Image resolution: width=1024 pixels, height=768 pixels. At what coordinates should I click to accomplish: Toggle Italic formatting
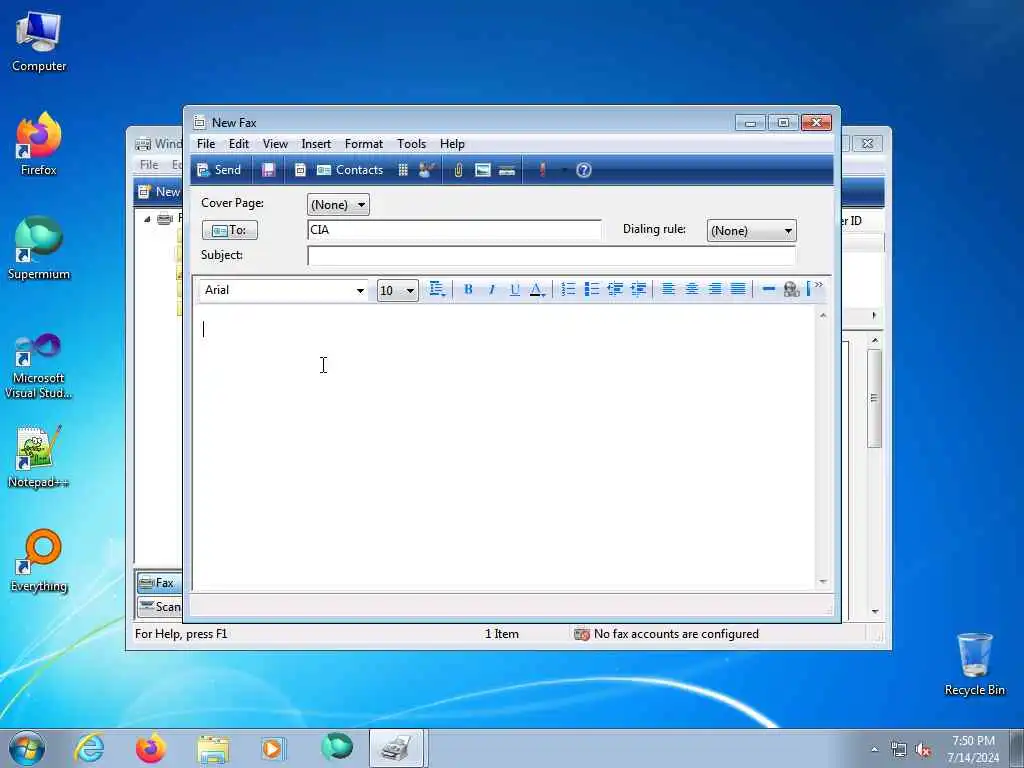(x=492, y=289)
